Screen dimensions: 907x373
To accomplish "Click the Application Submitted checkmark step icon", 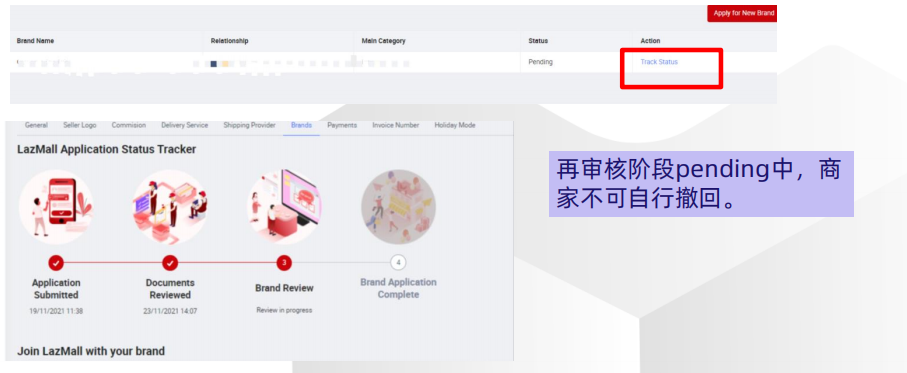I will (x=56, y=263).
